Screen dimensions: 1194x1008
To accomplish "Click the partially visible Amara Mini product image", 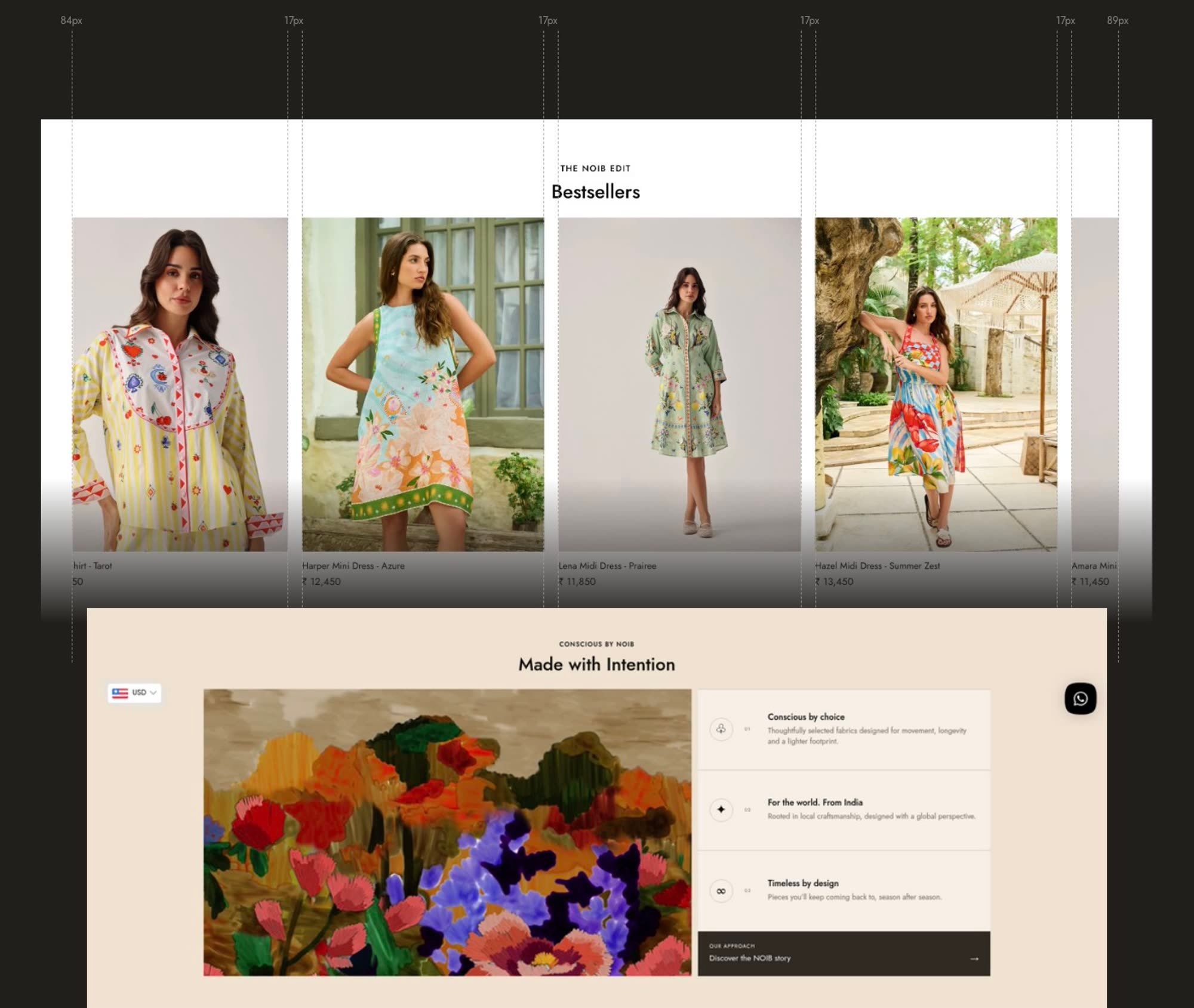I will point(1095,384).
